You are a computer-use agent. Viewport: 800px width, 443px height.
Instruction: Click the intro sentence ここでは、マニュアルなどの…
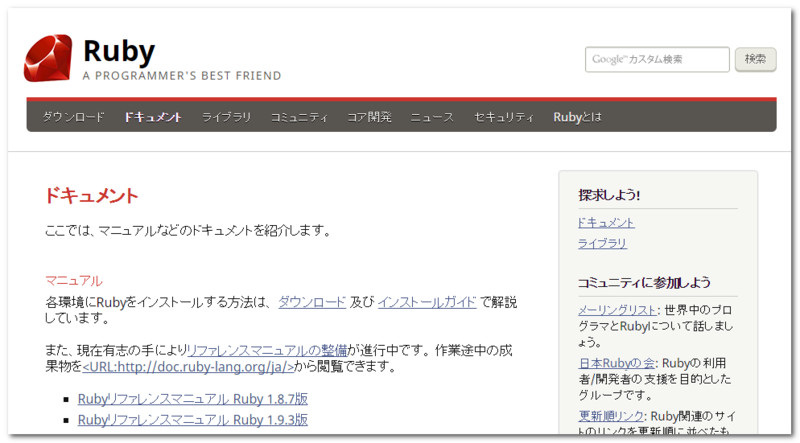pos(189,231)
